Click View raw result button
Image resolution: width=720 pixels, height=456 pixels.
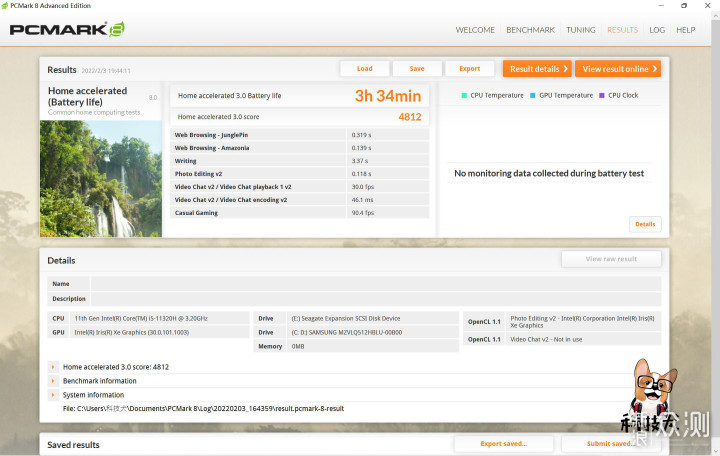(611, 259)
